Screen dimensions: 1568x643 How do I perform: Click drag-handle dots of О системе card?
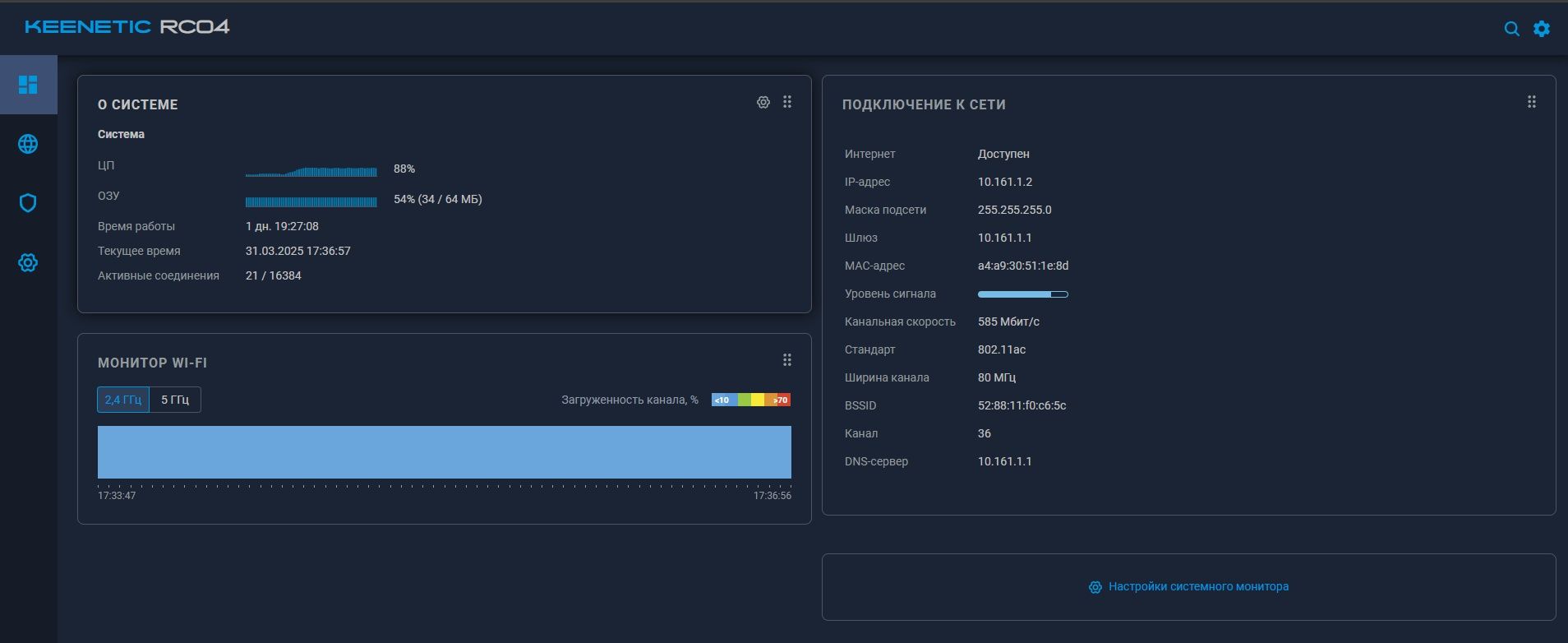787,102
